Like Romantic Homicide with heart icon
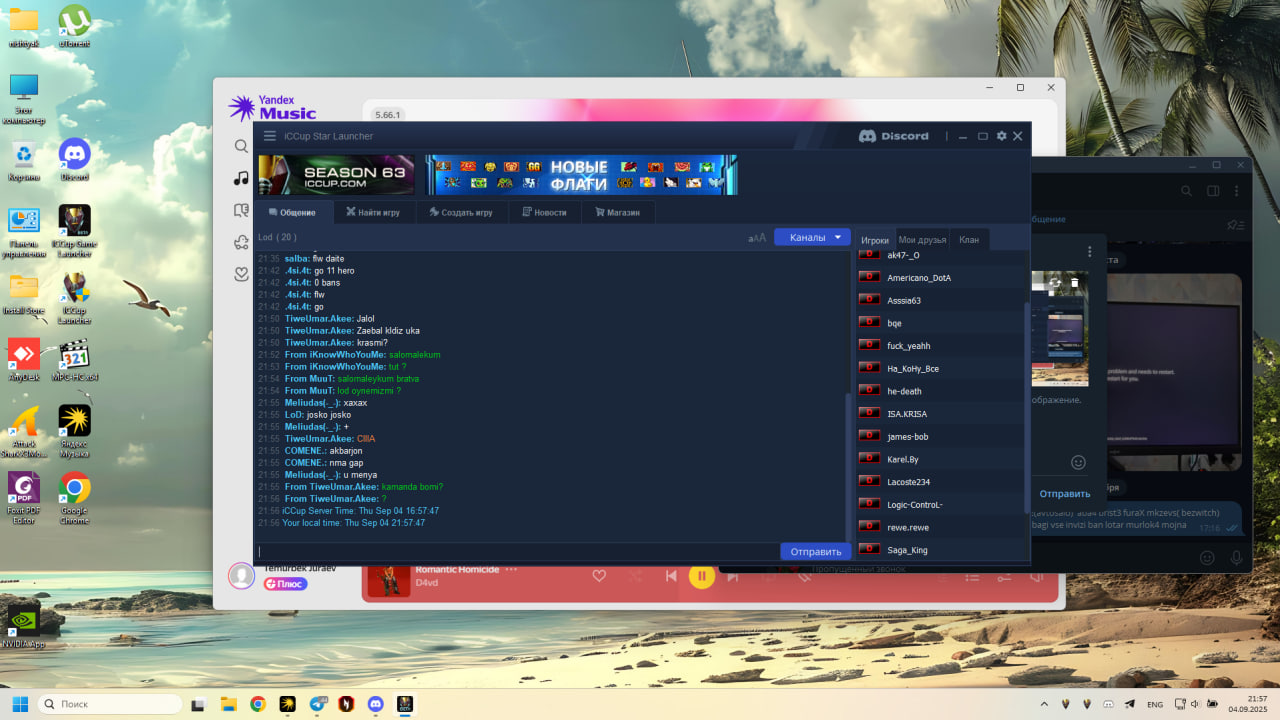The image size is (1280, 720). [x=599, y=576]
